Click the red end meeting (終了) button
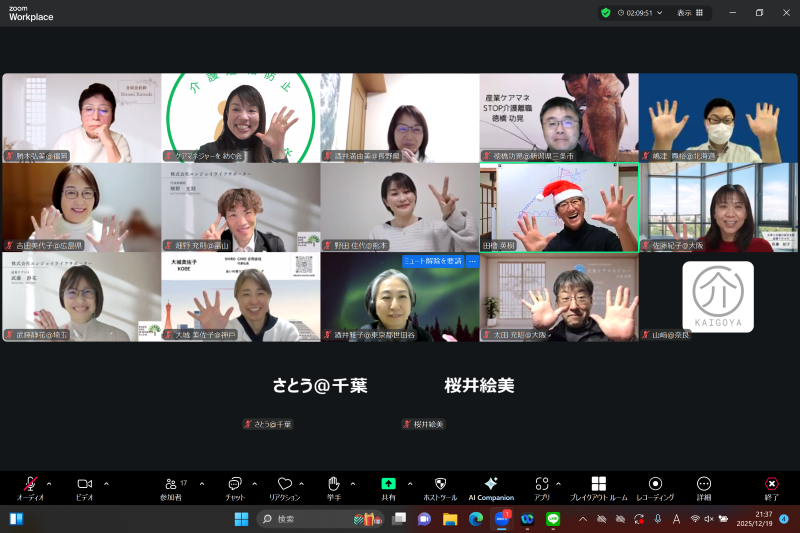The height and width of the screenshot is (533, 800). pos(771,486)
